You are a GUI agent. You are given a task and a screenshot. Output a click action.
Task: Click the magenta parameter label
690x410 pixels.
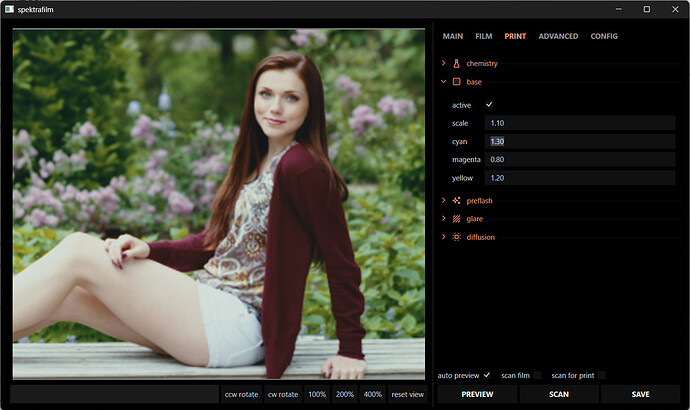[x=466, y=160]
